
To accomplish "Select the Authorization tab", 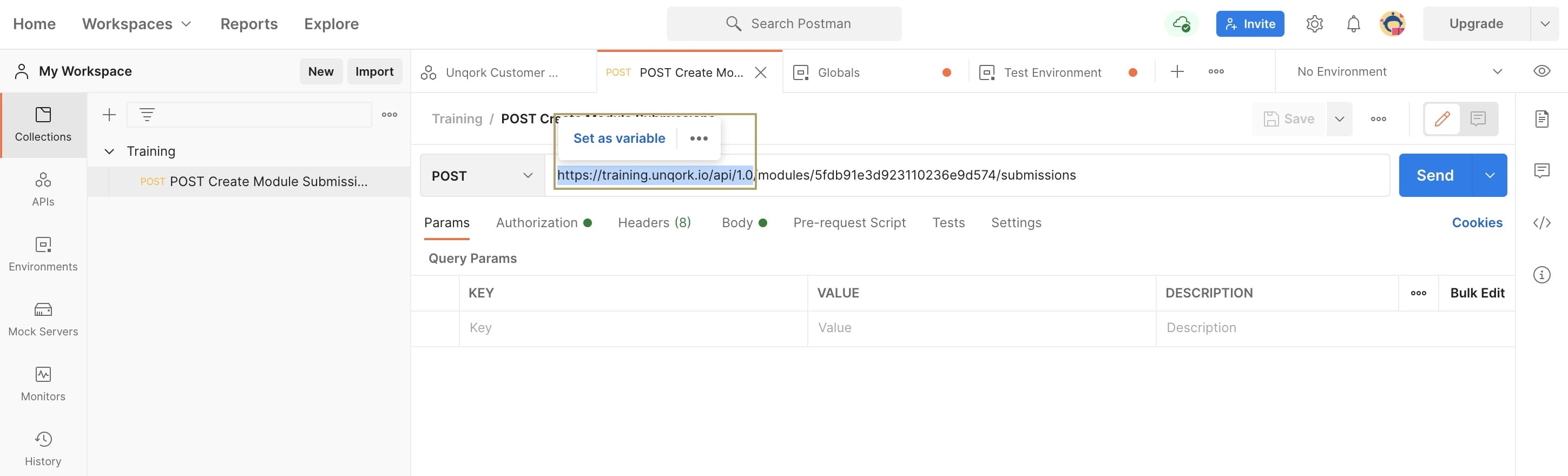I will [544, 223].
